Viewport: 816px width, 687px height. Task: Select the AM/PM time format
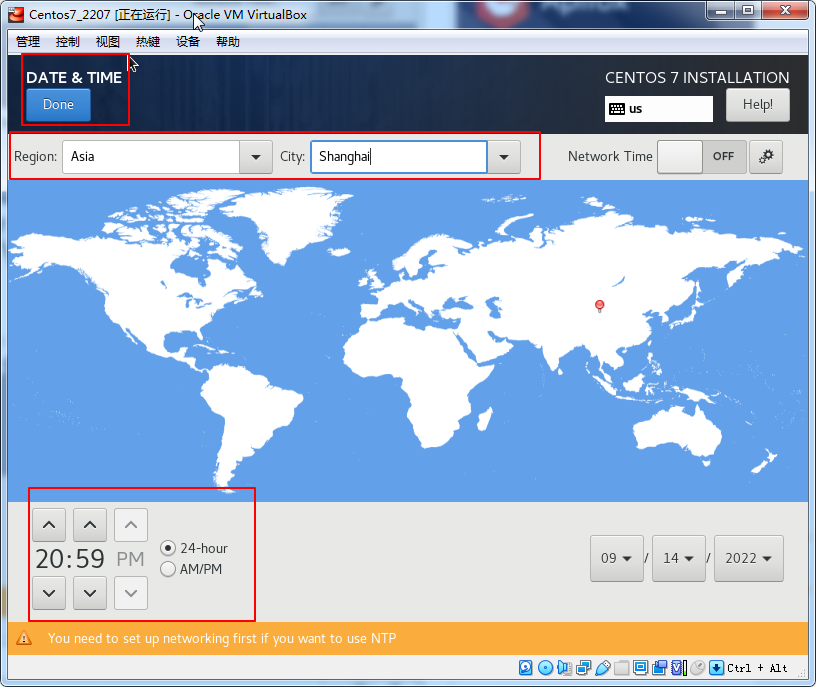[x=168, y=569]
